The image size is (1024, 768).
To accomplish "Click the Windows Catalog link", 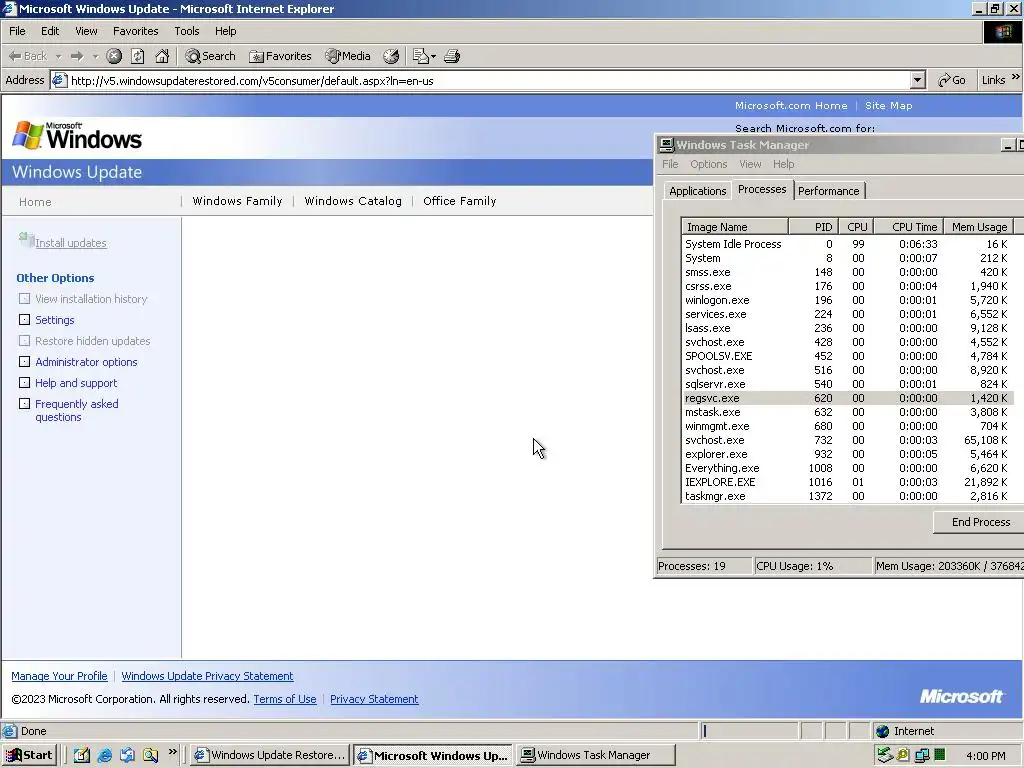I will click(353, 201).
